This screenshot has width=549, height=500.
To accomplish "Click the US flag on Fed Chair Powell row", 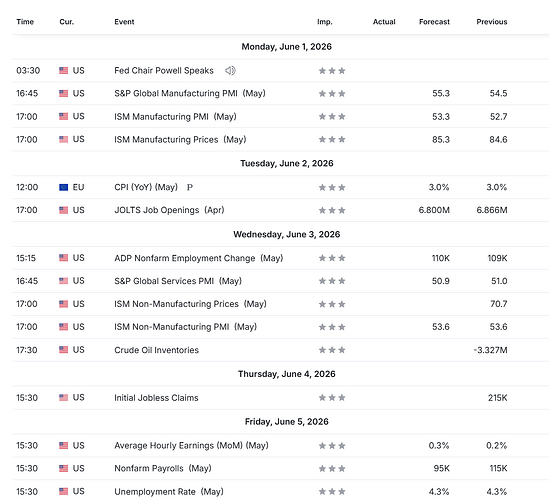I will tap(63, 71).
